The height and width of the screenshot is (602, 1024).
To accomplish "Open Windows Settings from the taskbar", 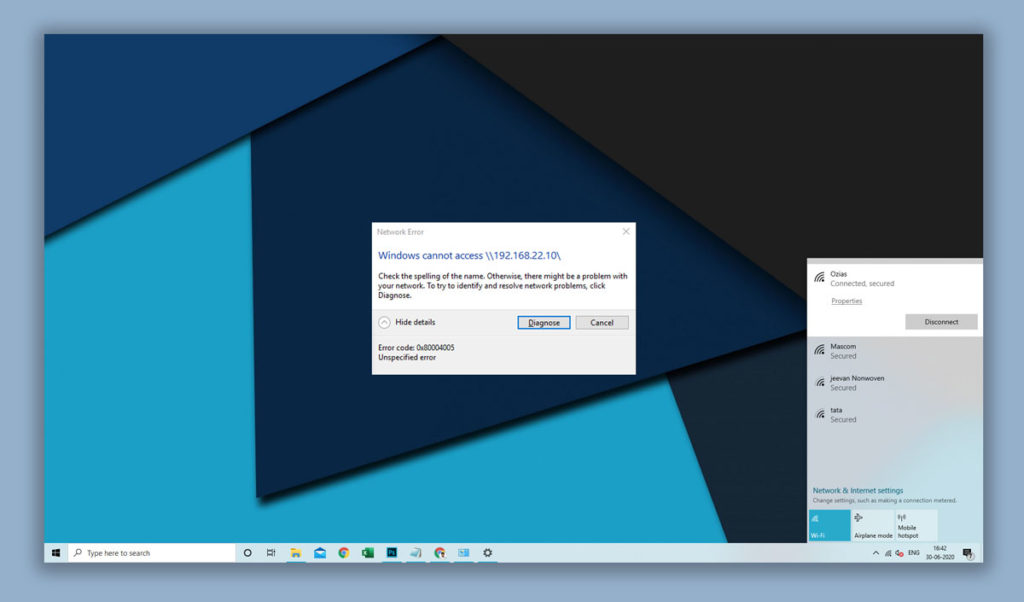I will [x=487, y=552].
